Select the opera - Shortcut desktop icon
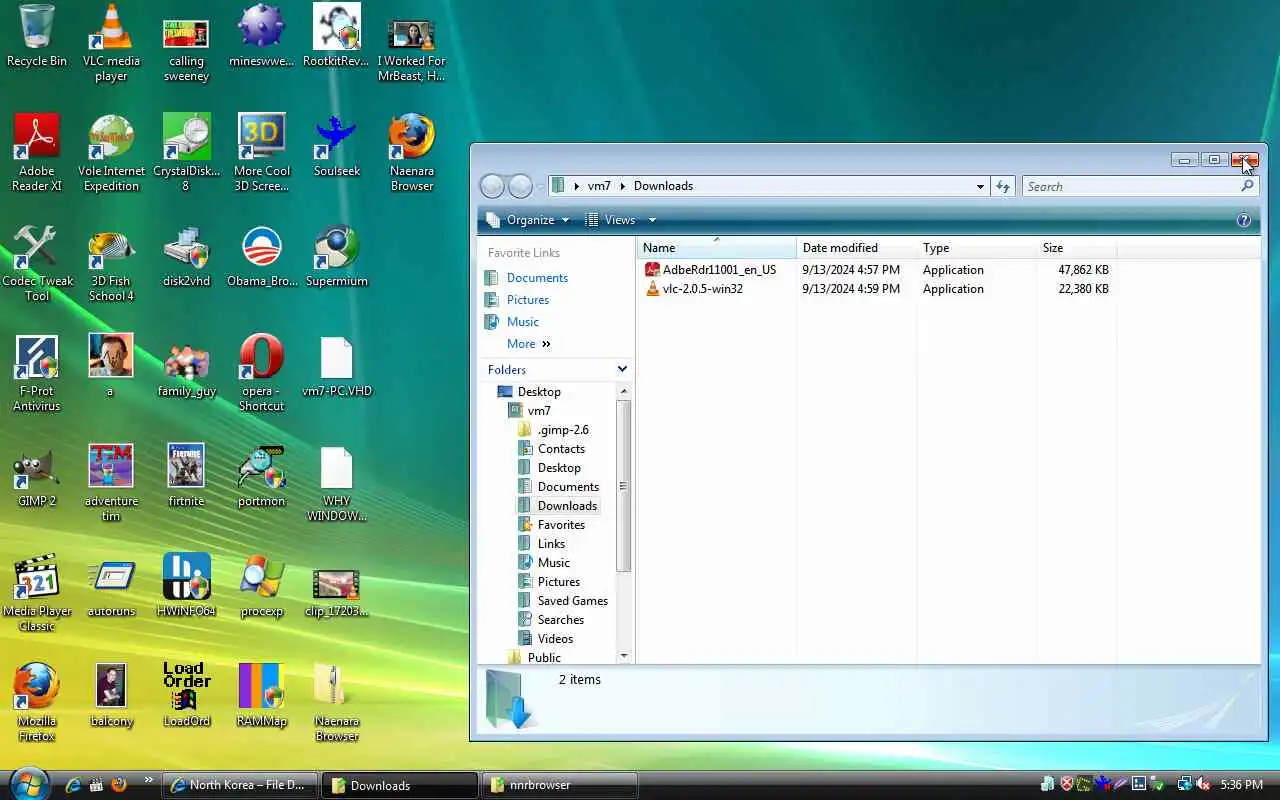 coord(262,372)
